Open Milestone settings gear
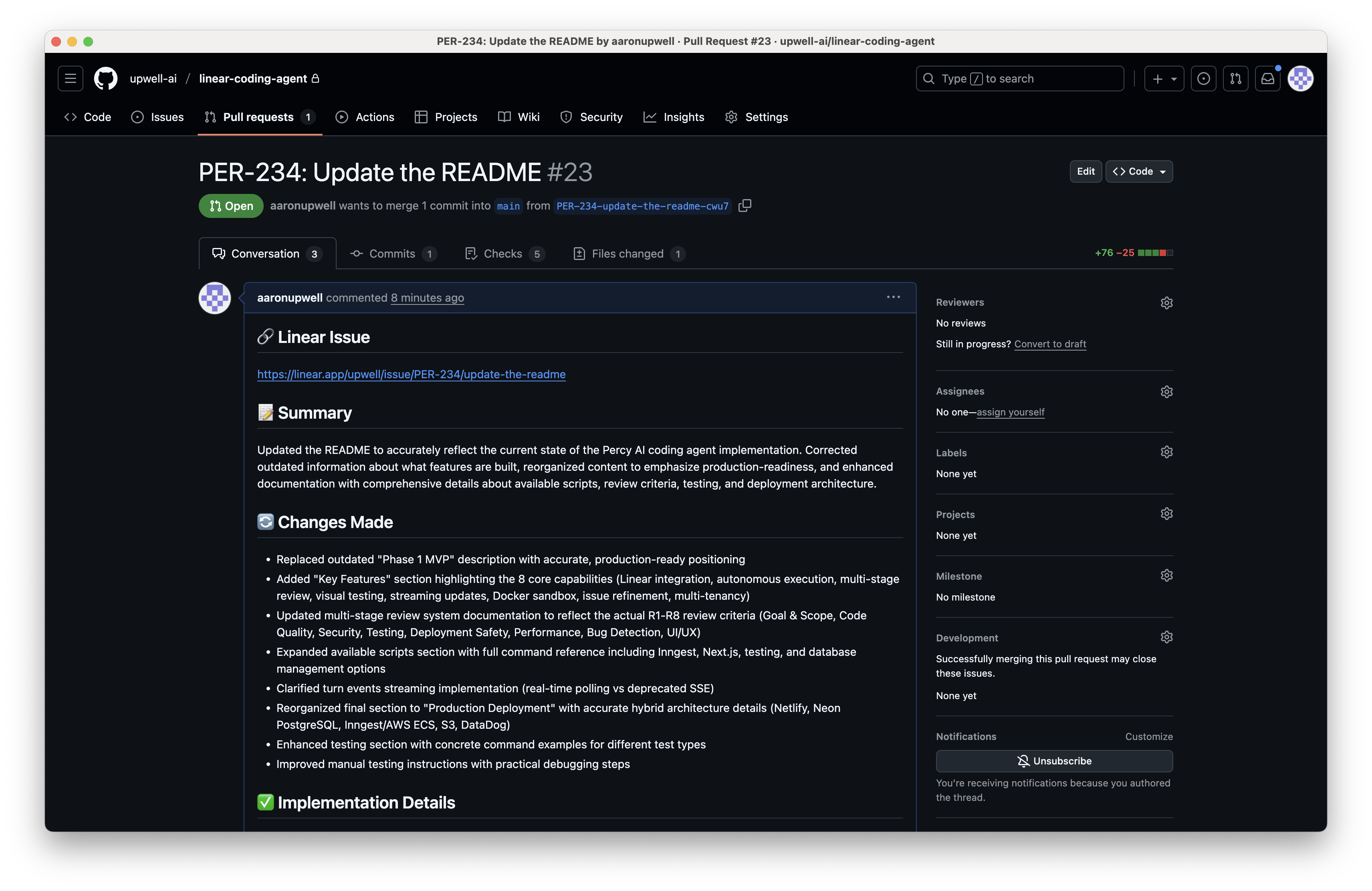The image size is (1372, 891). 1166,575
